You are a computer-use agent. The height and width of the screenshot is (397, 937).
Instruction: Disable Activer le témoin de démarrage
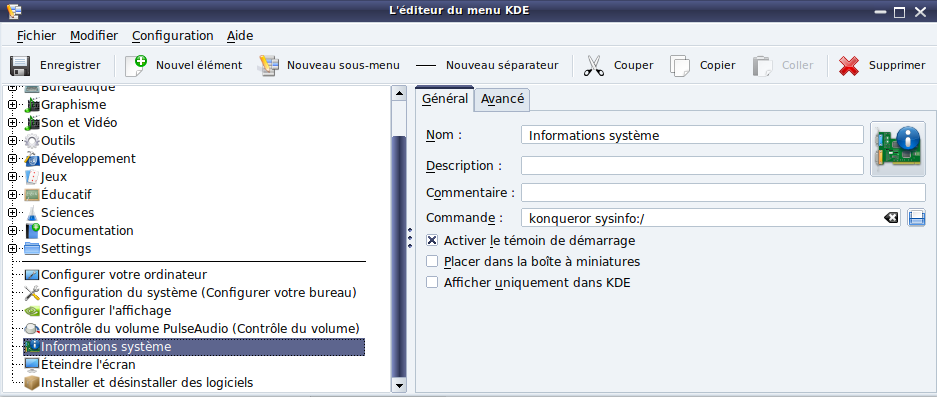point(432,240)
